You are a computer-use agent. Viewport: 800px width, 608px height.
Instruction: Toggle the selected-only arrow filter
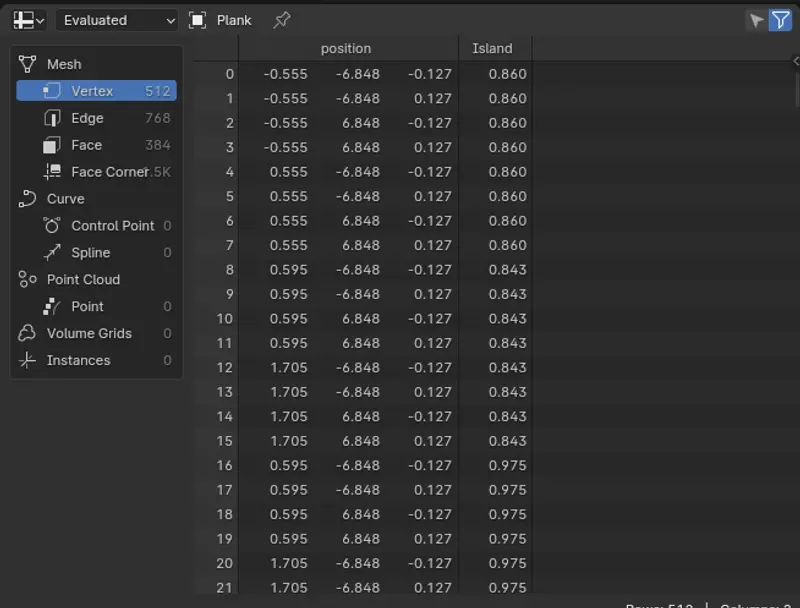click(x=756, y=20)
